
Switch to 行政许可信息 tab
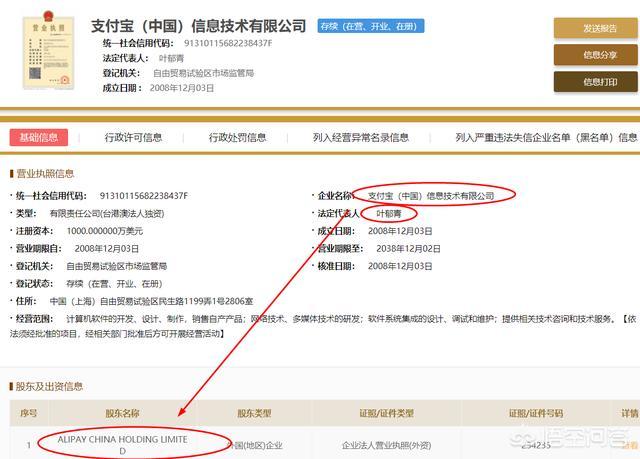point(133,137)
